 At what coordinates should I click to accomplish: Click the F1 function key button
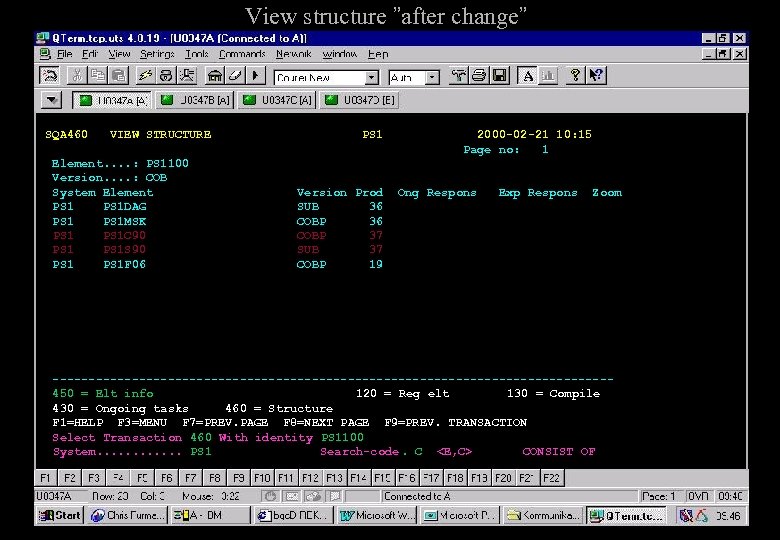pos(45,478)
